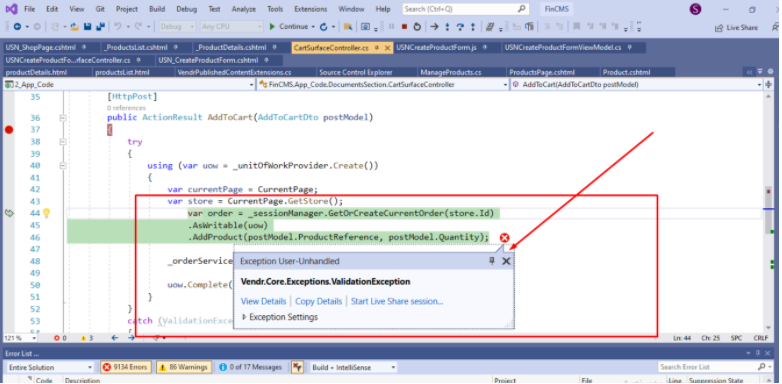Toggle the 0 of 17 Messages filter
The width and height of the screenshot is (782, 384).
click(x=250, y=368)
